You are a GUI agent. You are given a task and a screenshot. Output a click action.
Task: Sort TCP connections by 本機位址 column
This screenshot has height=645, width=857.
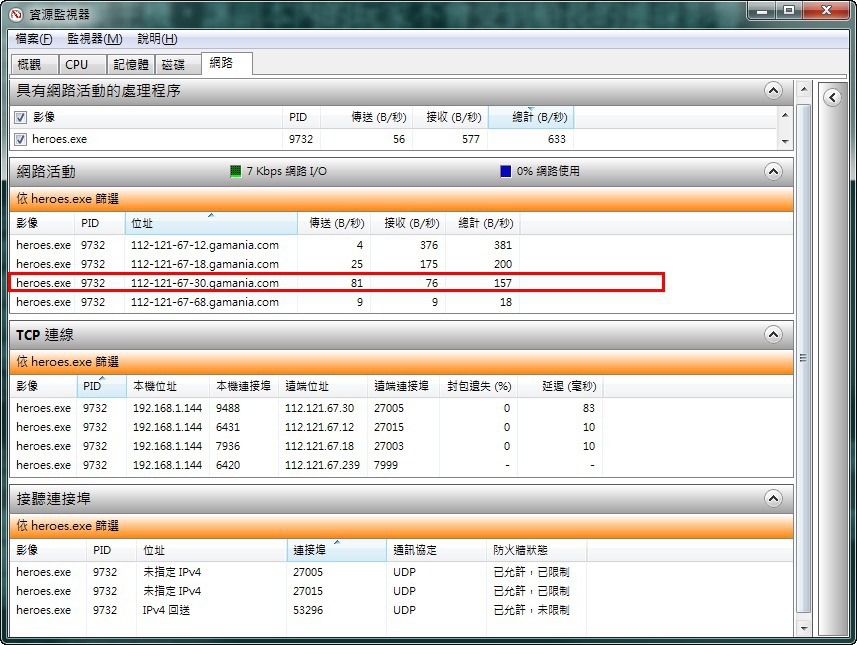[x=168, y=386]
